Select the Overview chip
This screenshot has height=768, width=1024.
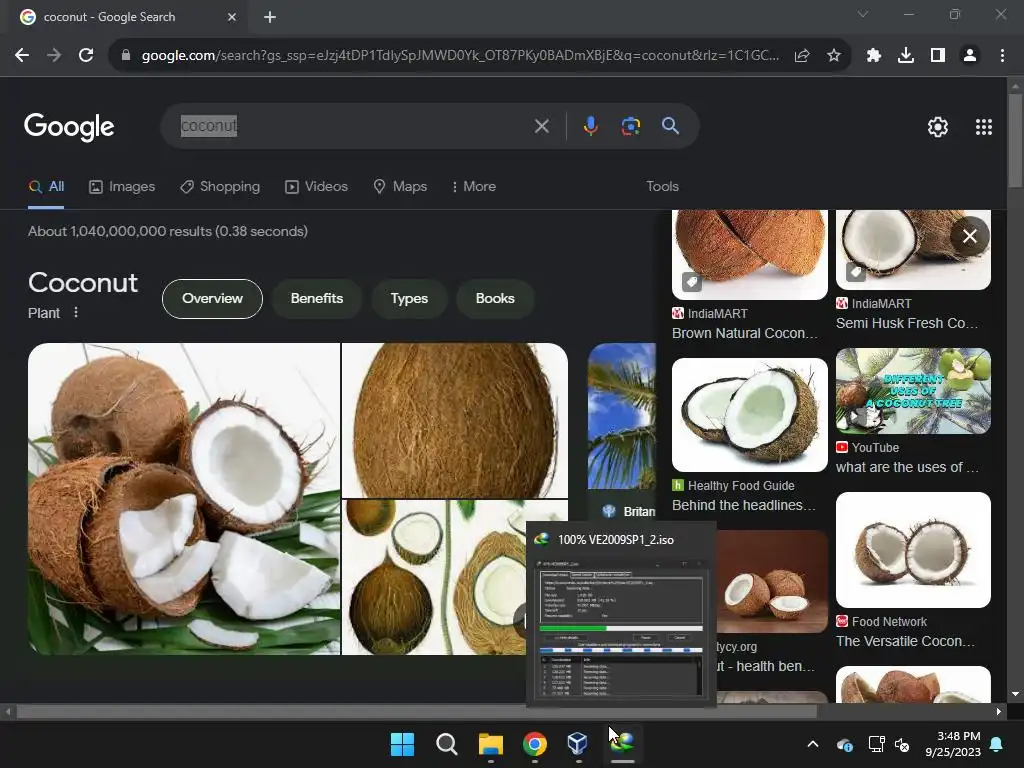[212, 298]
